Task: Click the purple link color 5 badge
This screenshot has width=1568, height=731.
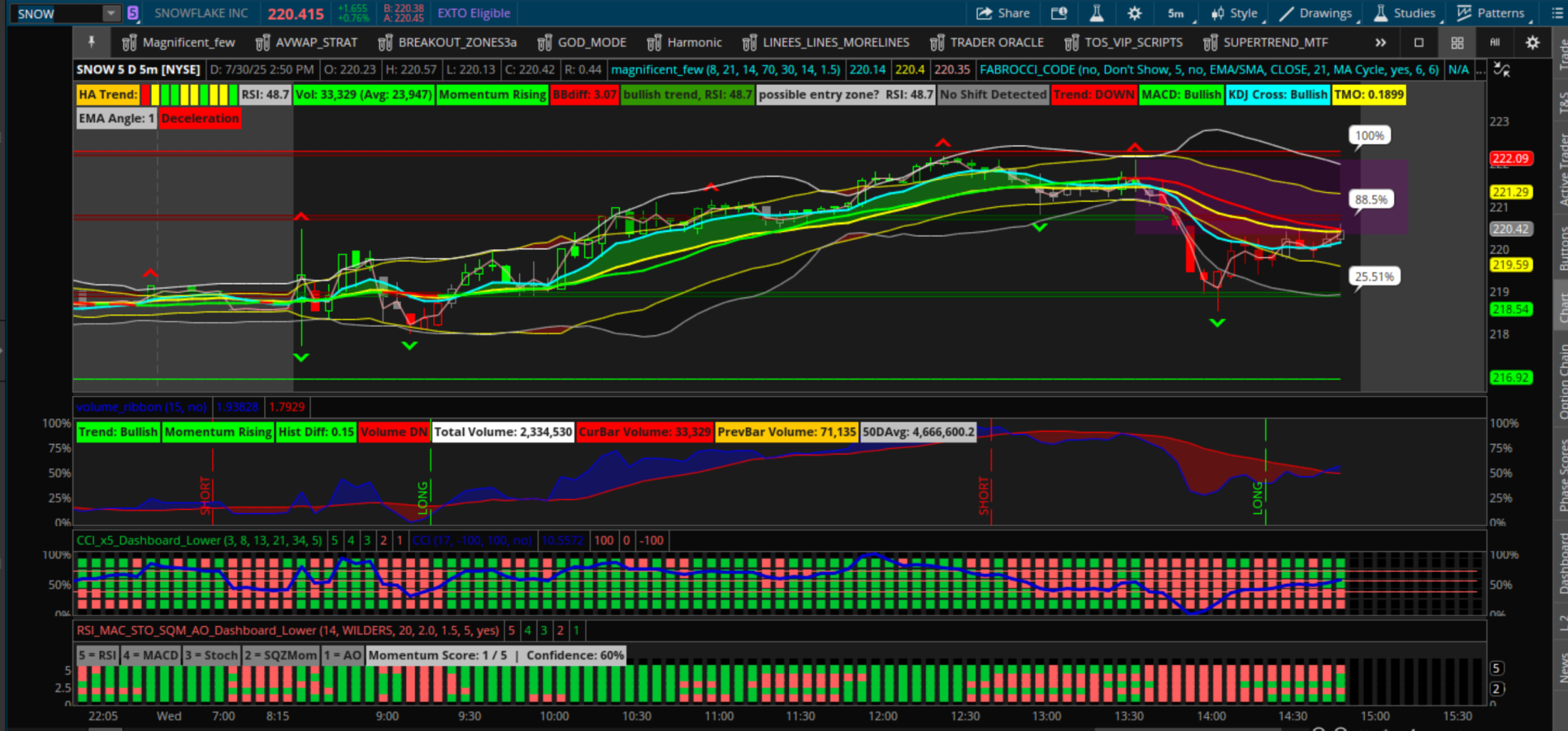Action: (133, 13)
